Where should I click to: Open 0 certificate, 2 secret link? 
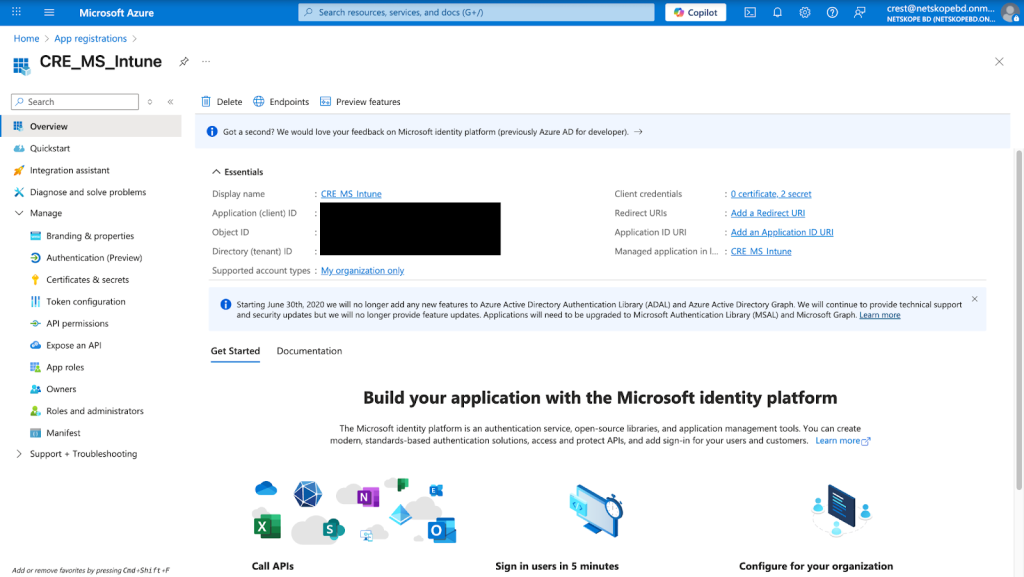(x=771, y=194)
